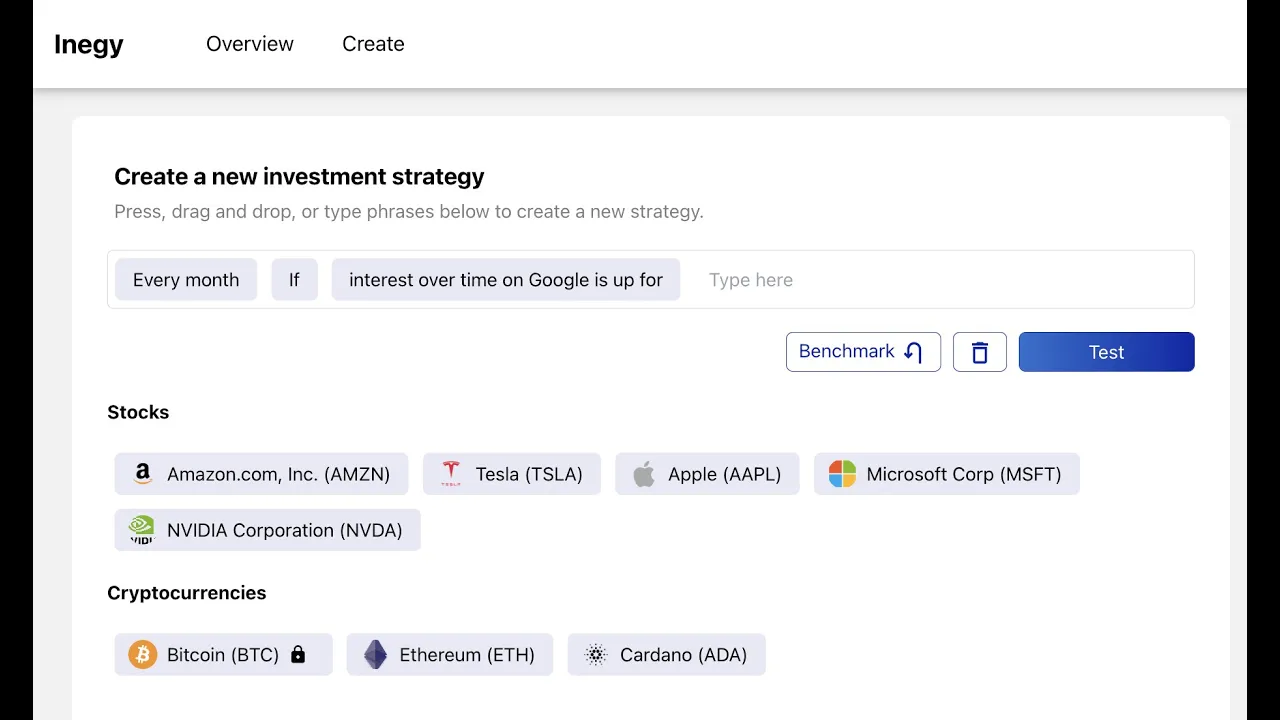The image size is (1280, 720).
Task: Click the Microsoft logo icon
Action: coord(842,474)
